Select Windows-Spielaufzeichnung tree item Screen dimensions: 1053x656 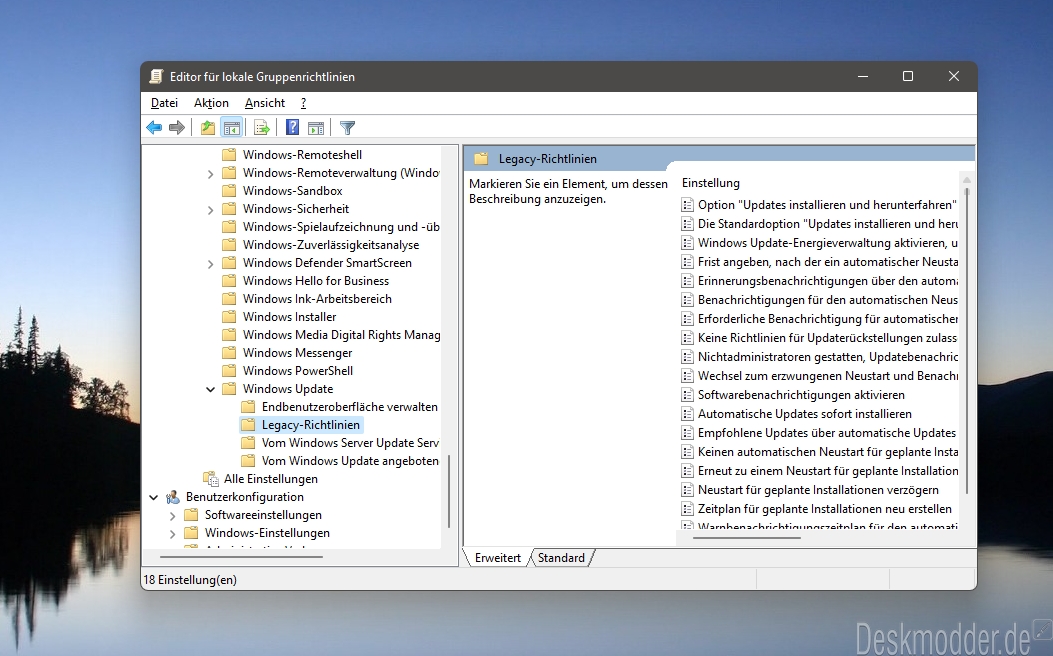pos(341,227)
